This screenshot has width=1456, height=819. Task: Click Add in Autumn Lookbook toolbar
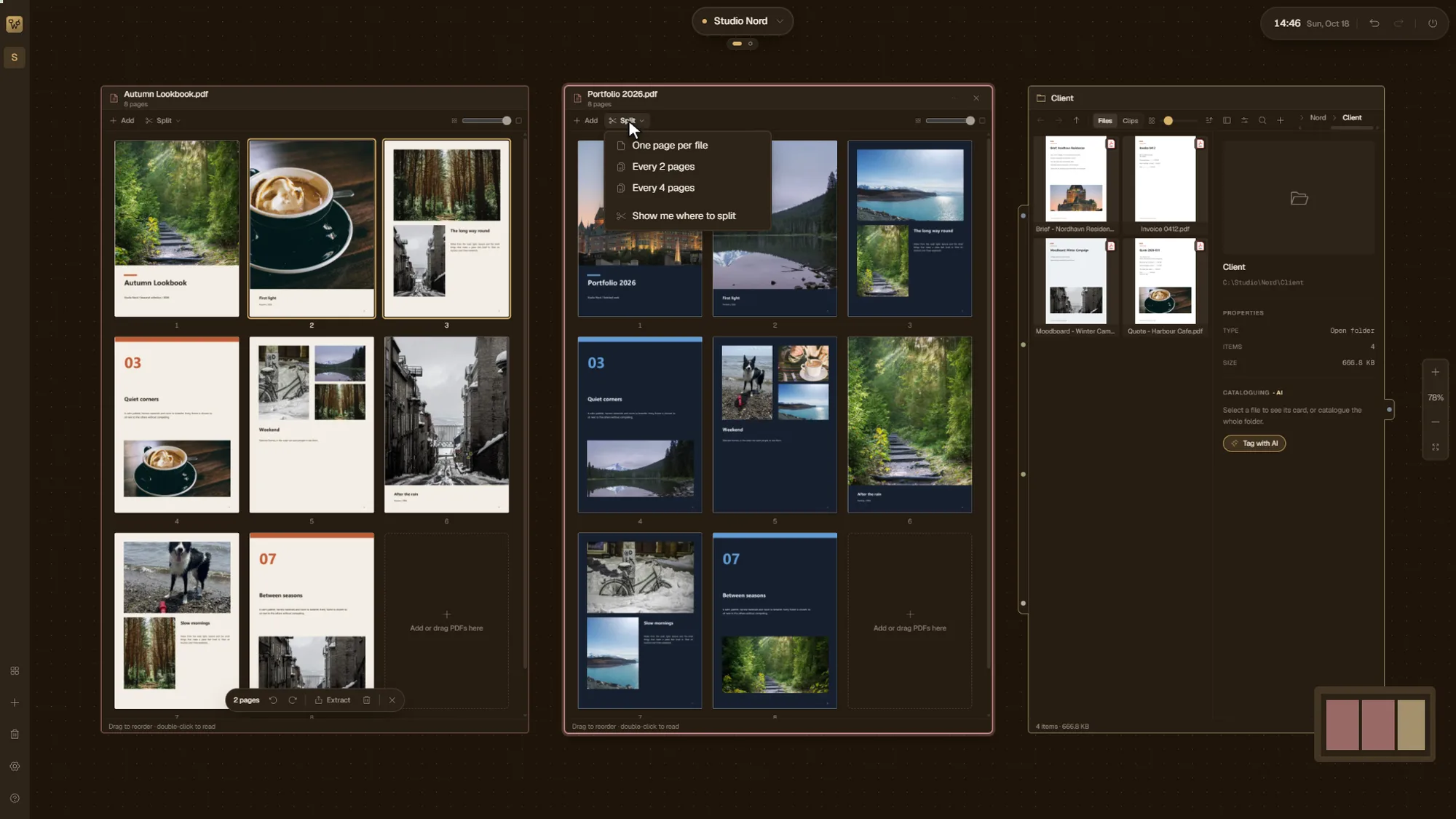point(122,121)
